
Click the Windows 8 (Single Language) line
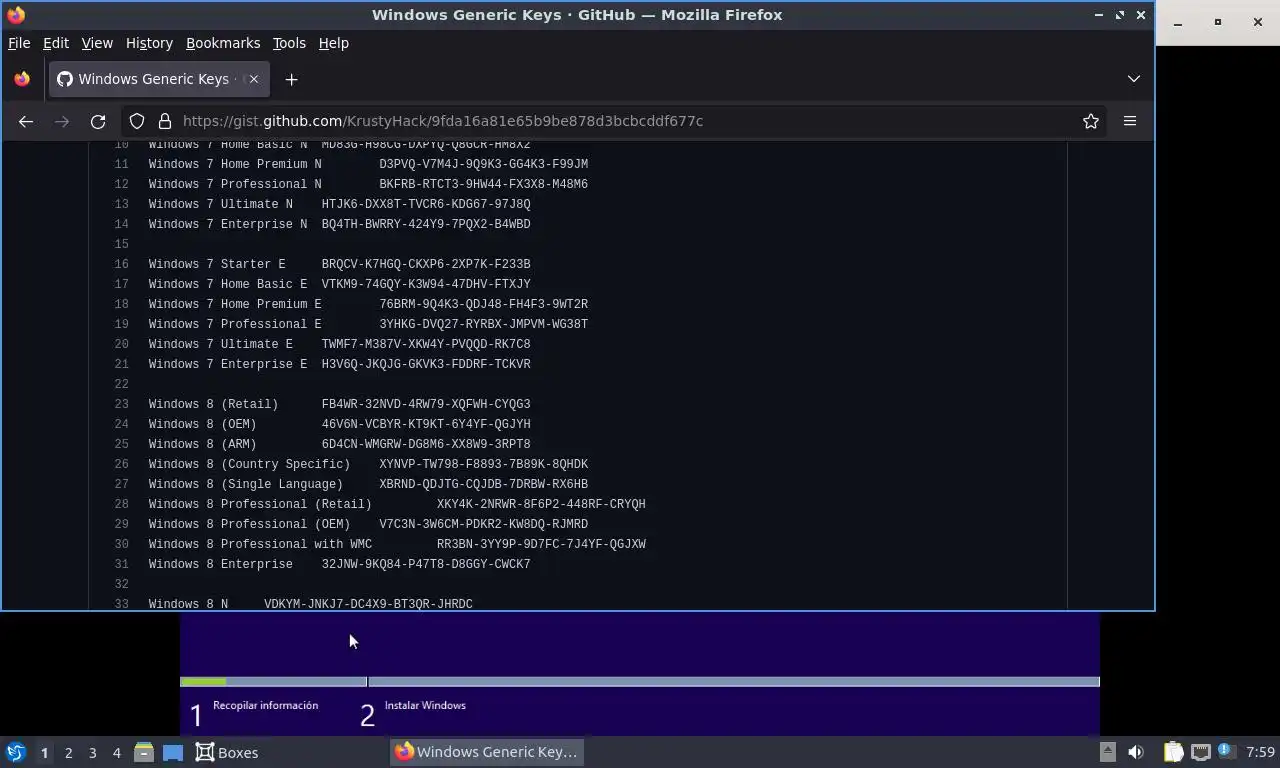tap(368, 484)
